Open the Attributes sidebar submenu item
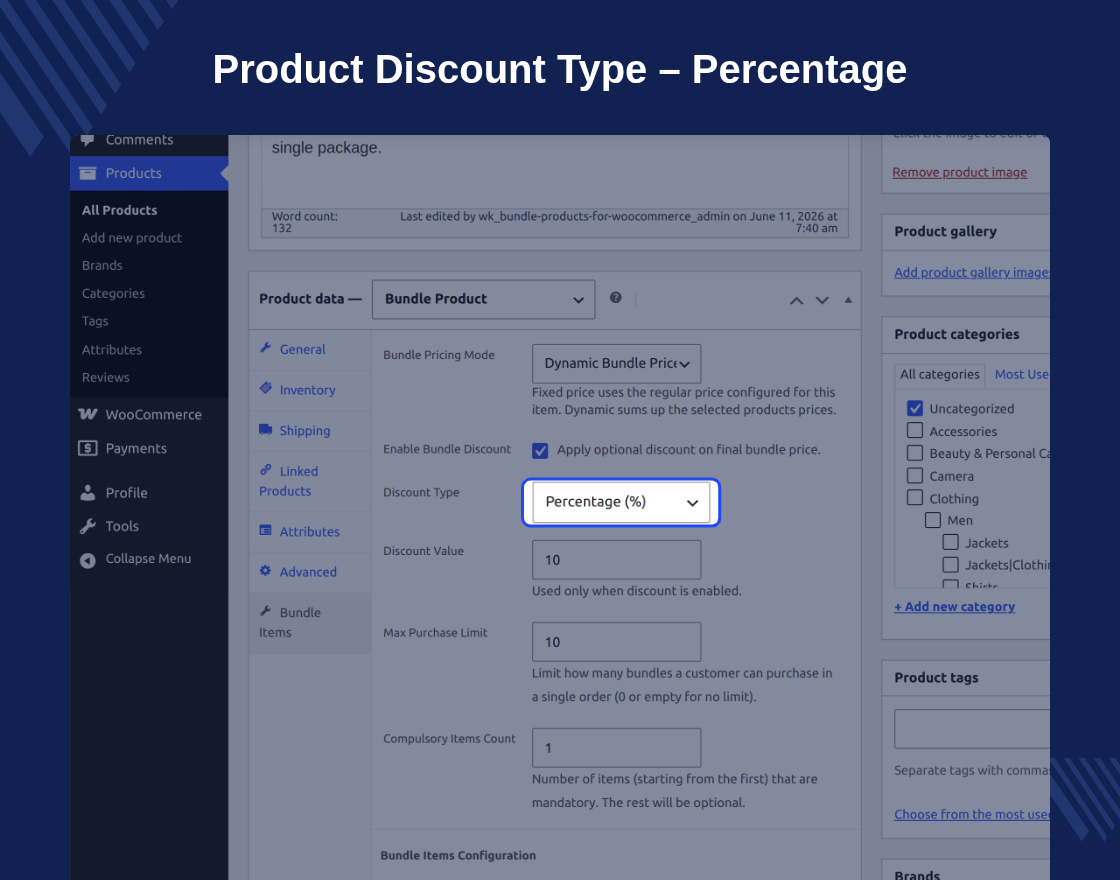This screenshot has height=880, width=1120. [111, 350]
